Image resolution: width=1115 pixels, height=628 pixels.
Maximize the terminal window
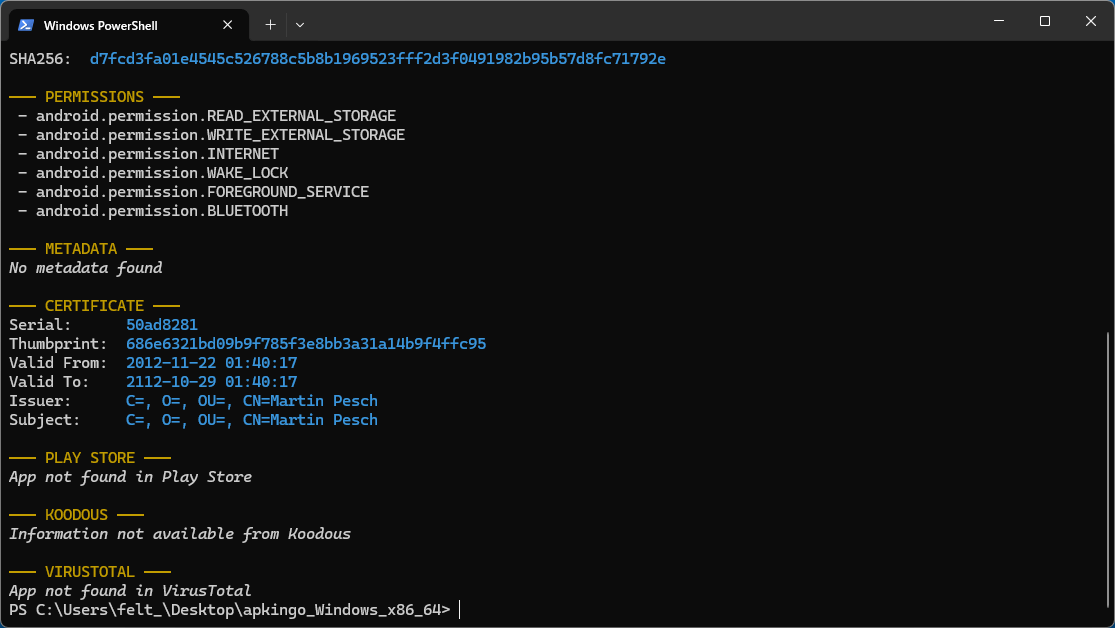click(1045, 21)
